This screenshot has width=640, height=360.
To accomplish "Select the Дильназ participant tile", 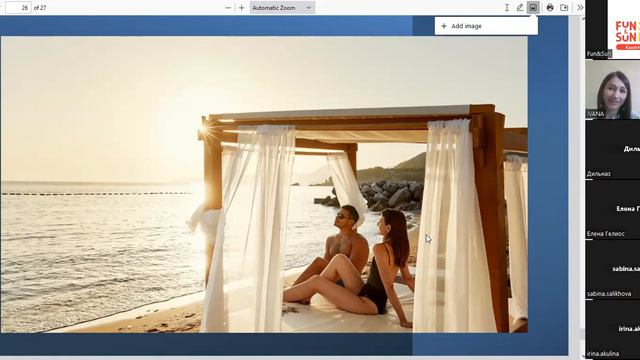I will pyautogui.click(x=613, y=149).
